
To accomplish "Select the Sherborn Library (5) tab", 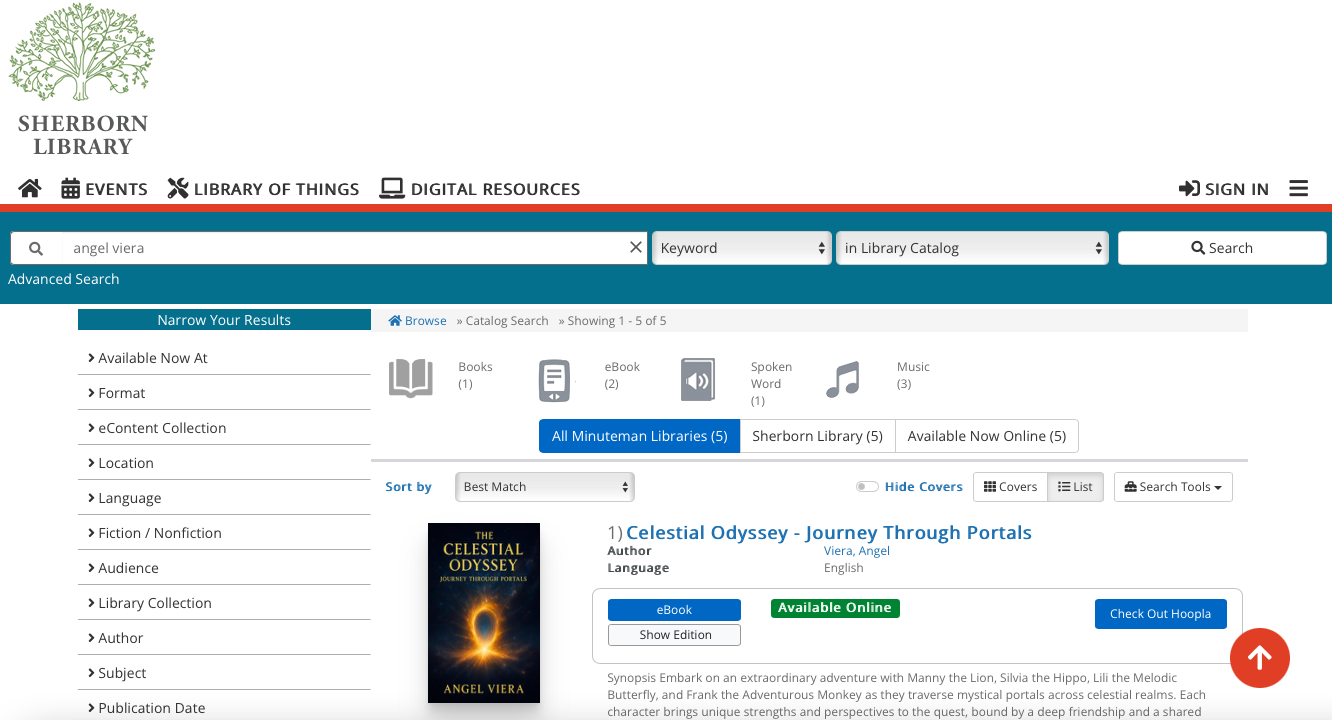I will point(817,436).
